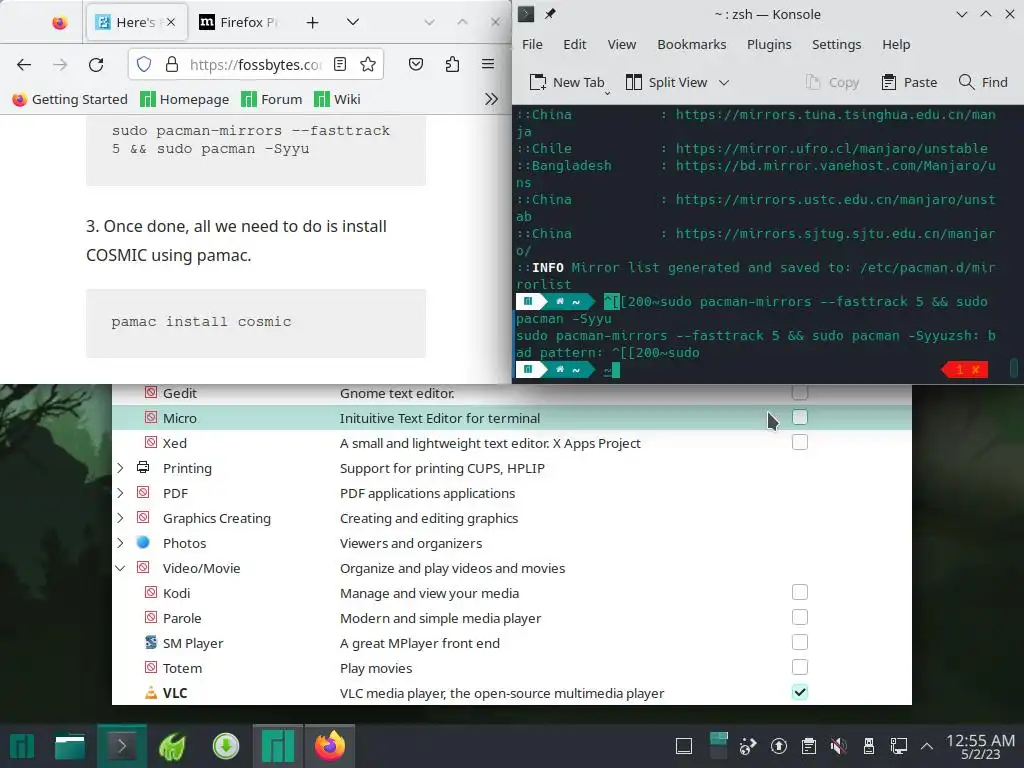Open Konsole Bookmarks menu
Screen dimensions: 1024x768
coord(692,44)
